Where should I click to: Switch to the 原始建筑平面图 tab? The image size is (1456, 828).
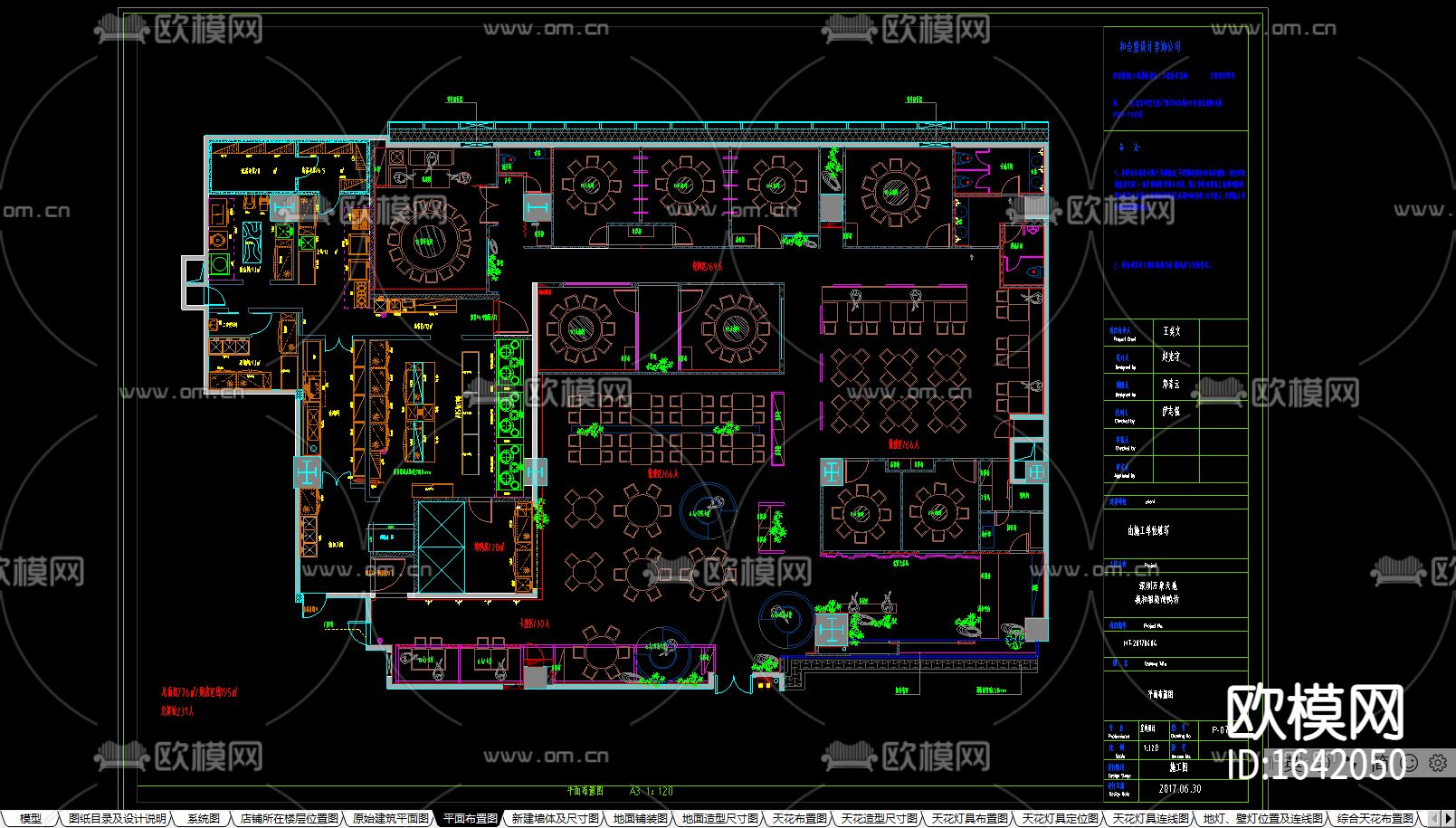point(391,818)
